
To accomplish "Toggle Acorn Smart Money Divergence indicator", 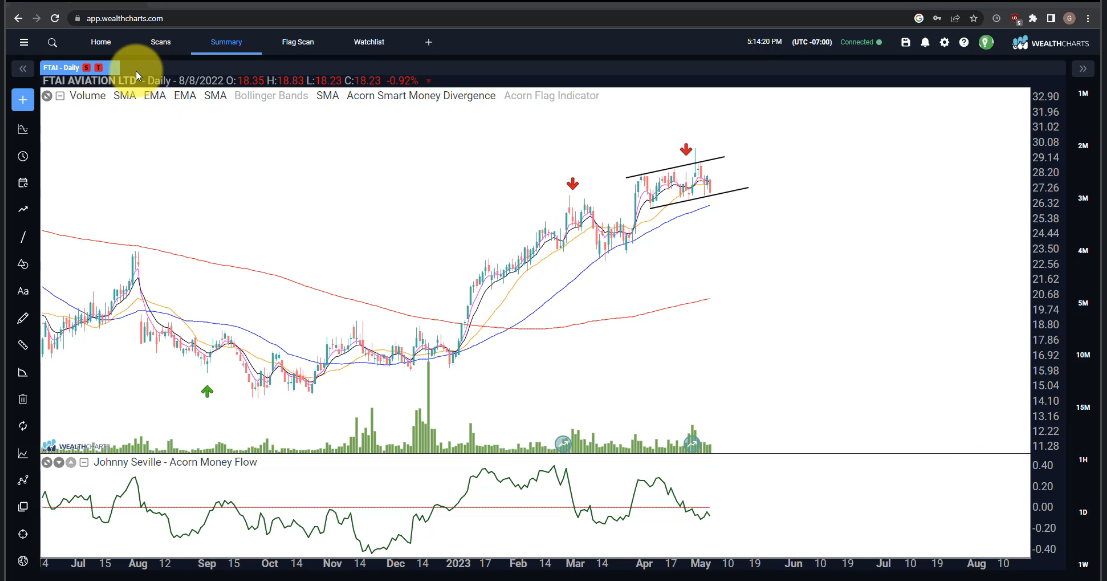I will [421, 95].
